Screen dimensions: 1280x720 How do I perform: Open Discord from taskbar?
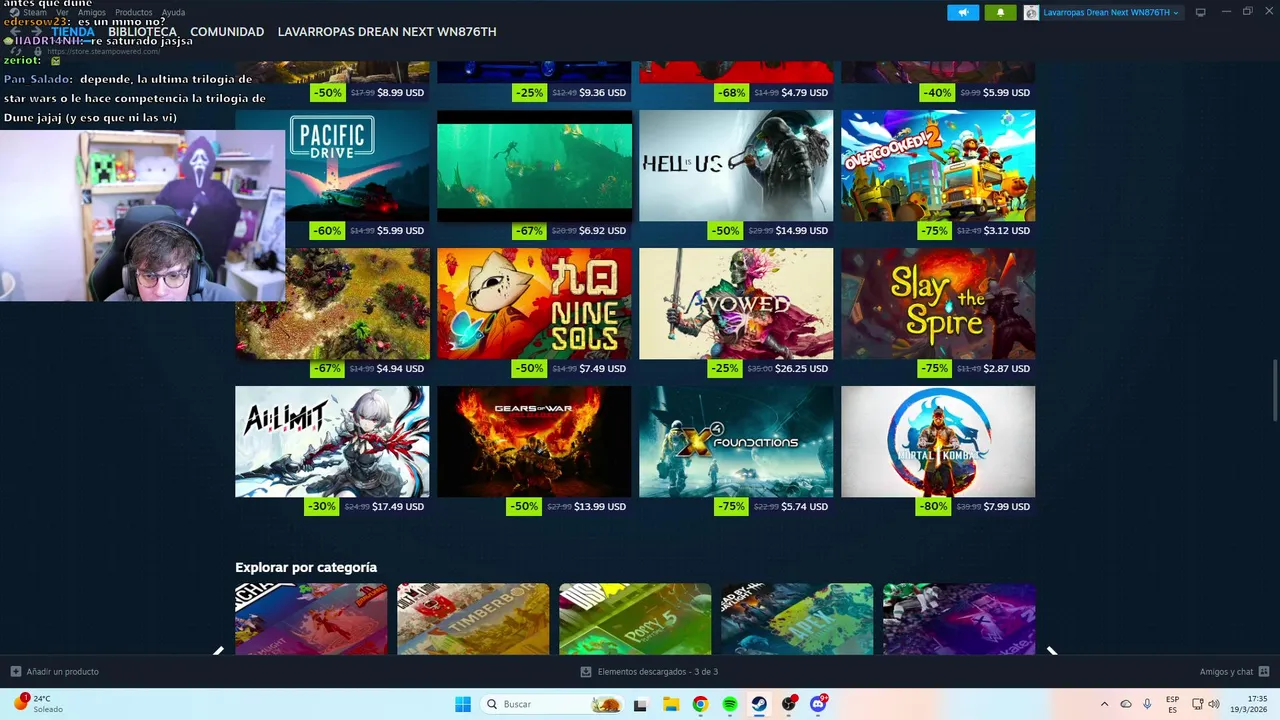pyautogui.click(x=819, y=704)
